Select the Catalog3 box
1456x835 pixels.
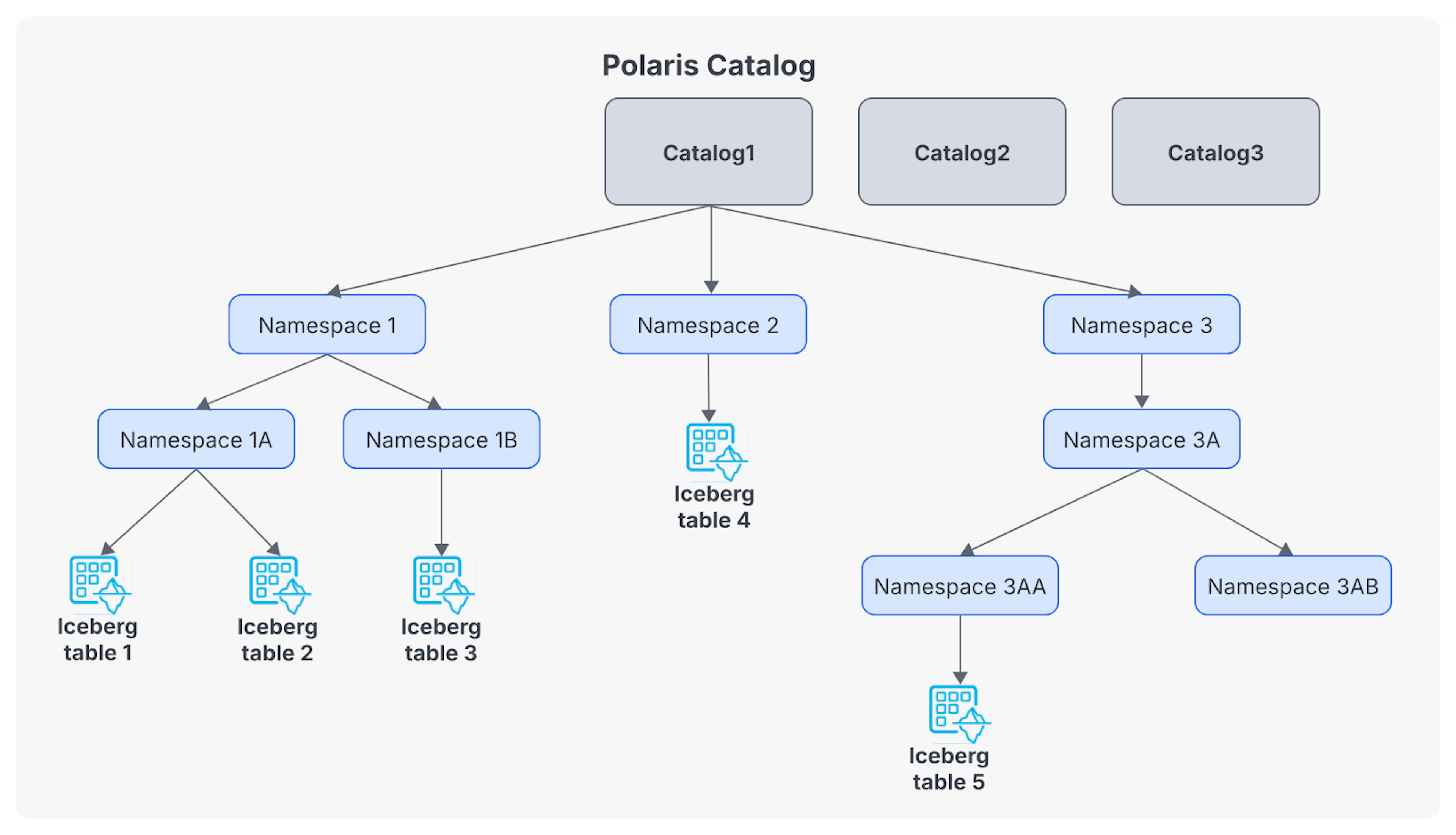[x=1216, y=151]
